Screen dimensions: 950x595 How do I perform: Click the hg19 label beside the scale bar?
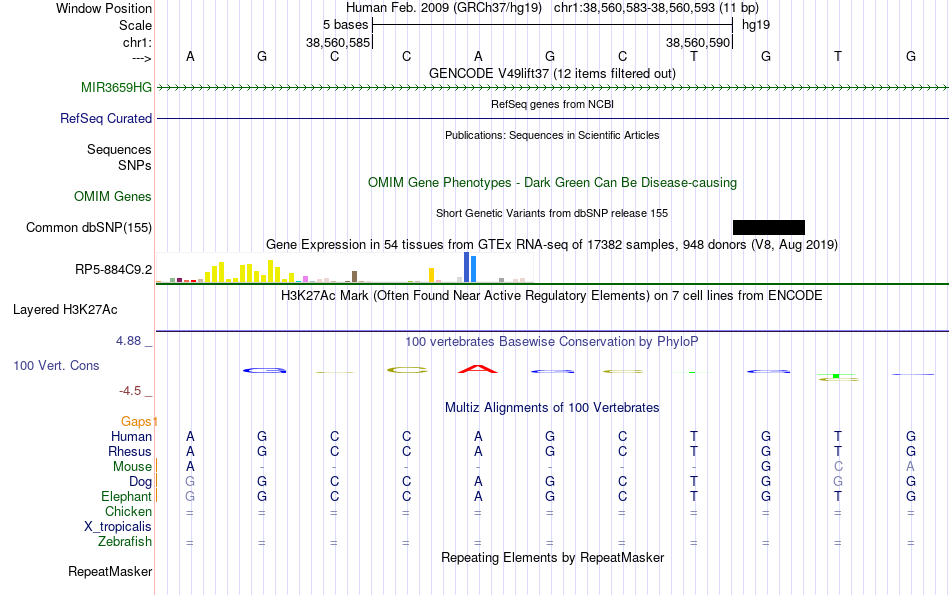[x=756, y=25]
